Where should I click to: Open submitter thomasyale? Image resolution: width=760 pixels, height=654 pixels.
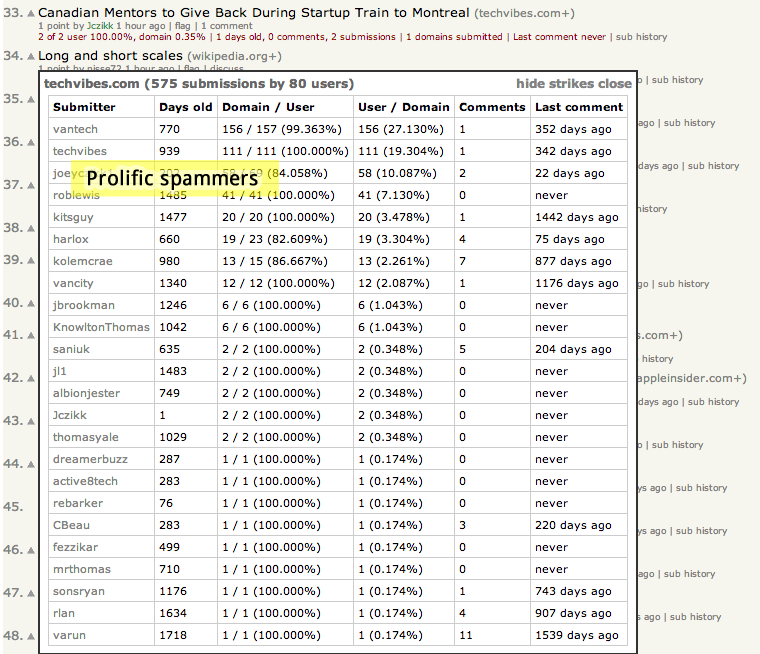coord(86,437)
